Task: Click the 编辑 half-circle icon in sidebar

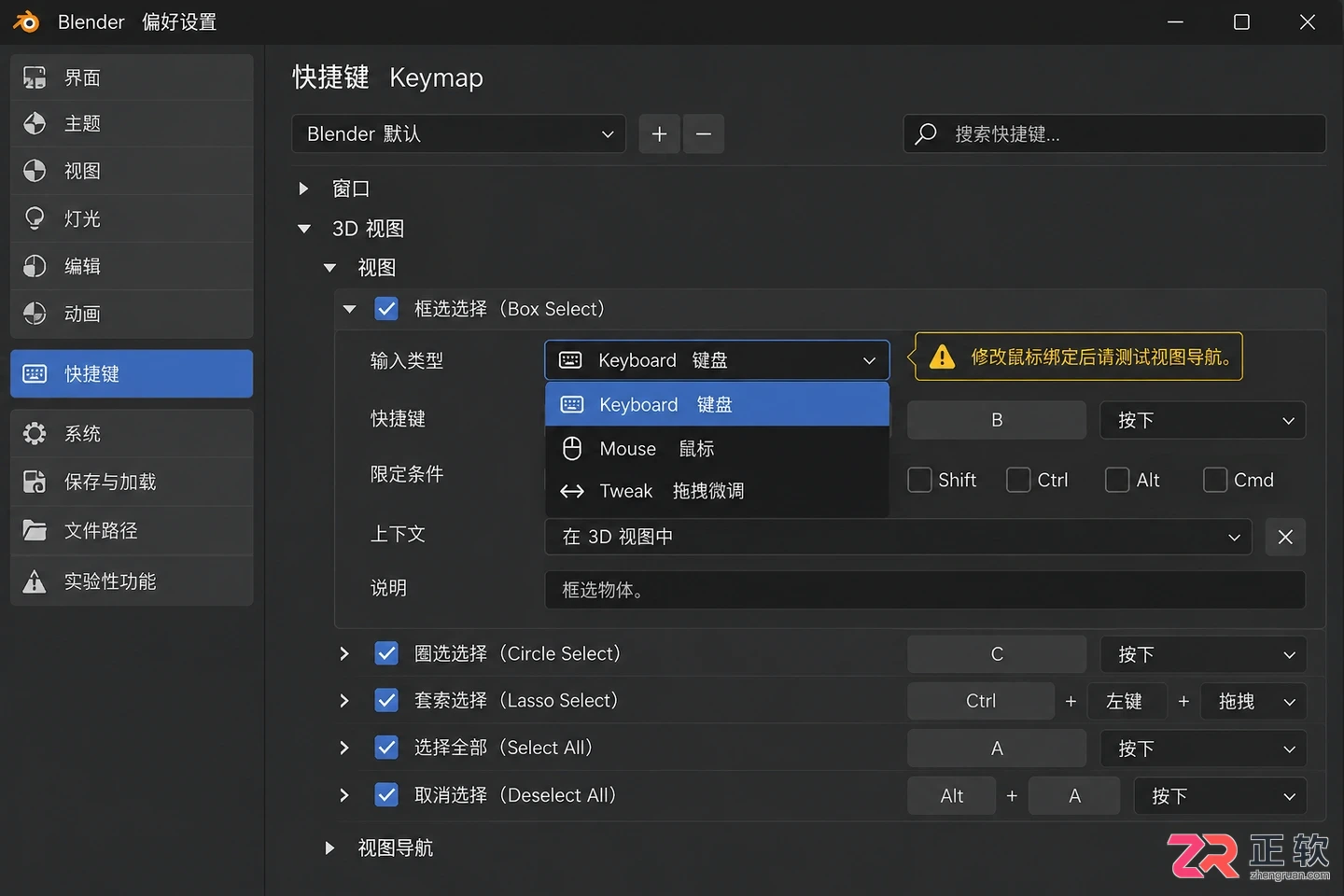Action: coord(35,266)
